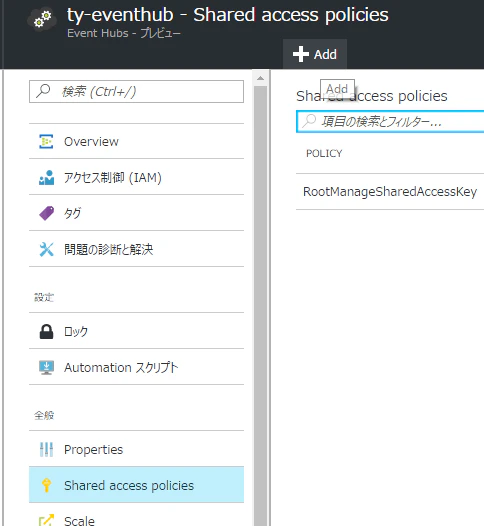This screenshot has height=526, width=484.
Task: Focus the 項目の検索とフィルター filter field
Action: [x=390, y=121]
